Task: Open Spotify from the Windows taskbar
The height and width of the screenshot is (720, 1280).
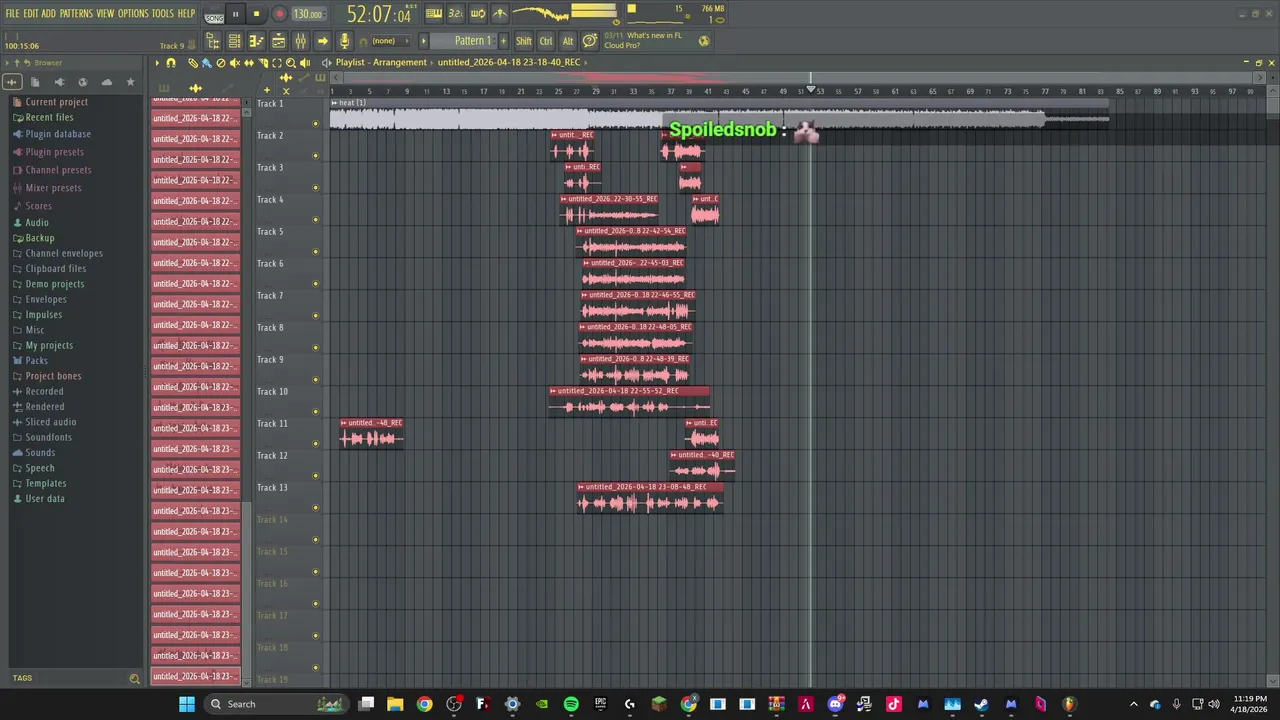Action: (x=571, y=704)
